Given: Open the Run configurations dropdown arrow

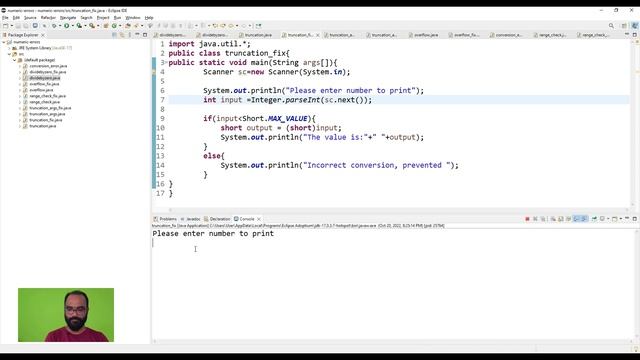Looking at the screenshot, I should 73,26.
